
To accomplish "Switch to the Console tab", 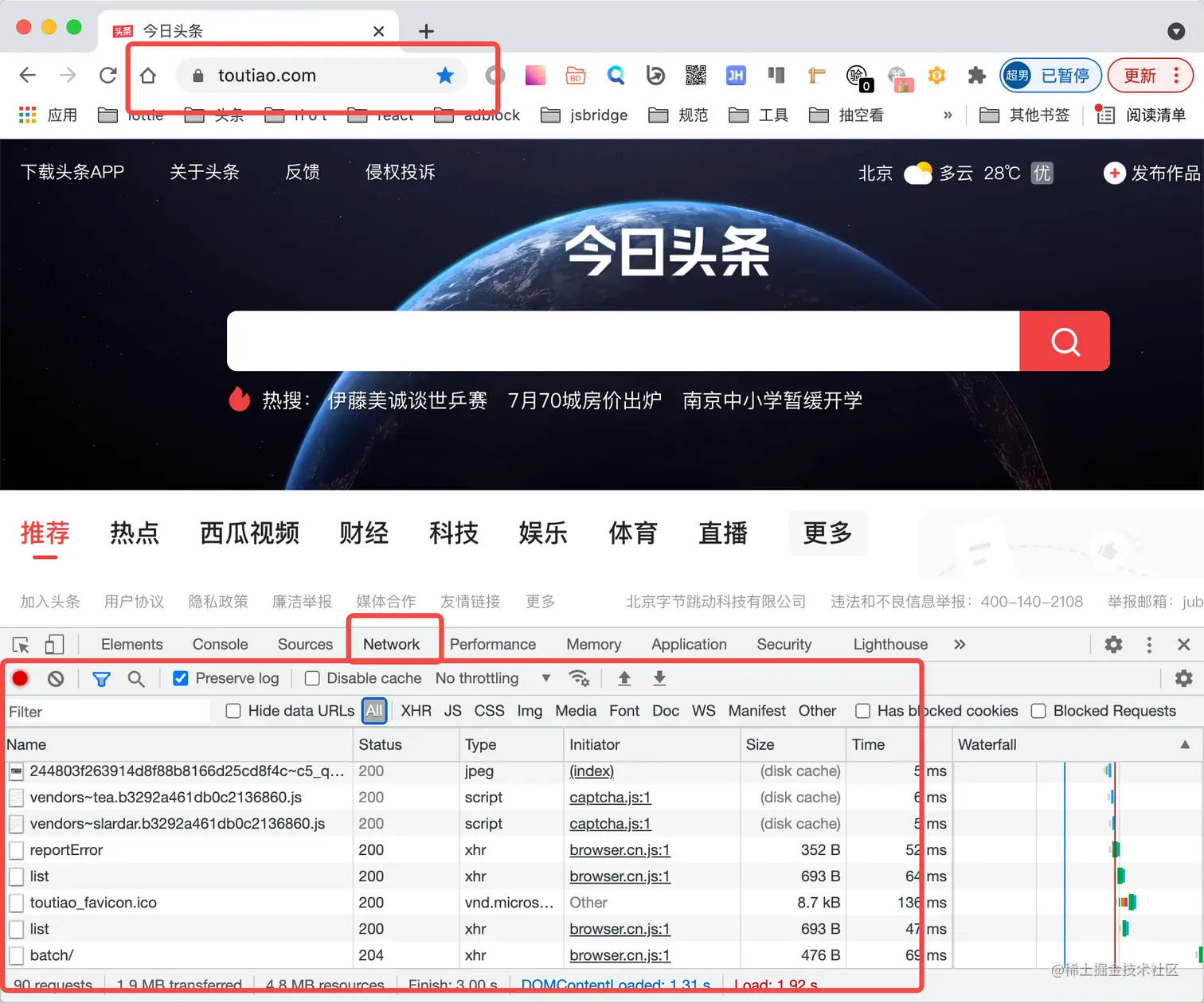I will tap(221, 645).
